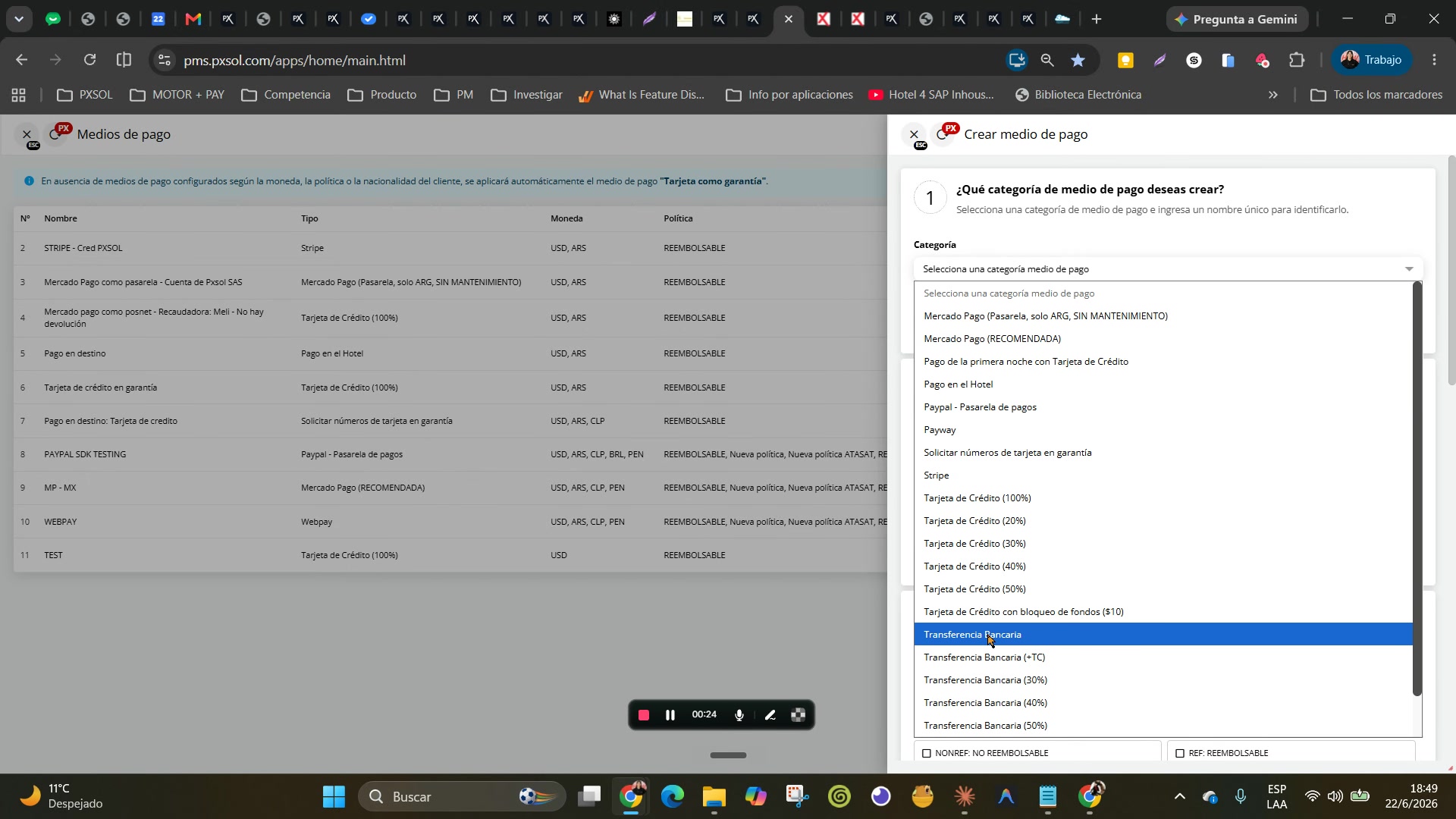This screenshot has width=1456, height=819.
Task: Open the tab search dropdown arrow
Action: click(18, 19)
